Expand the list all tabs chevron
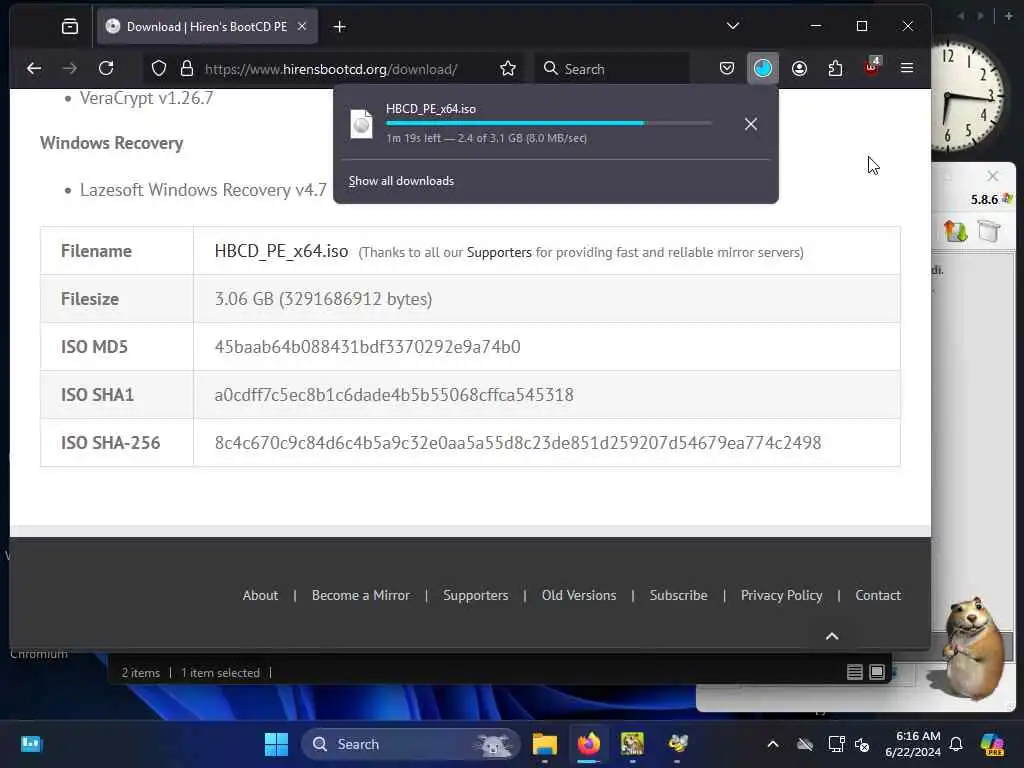This screenshot has width=1024, height=768. 733,26
